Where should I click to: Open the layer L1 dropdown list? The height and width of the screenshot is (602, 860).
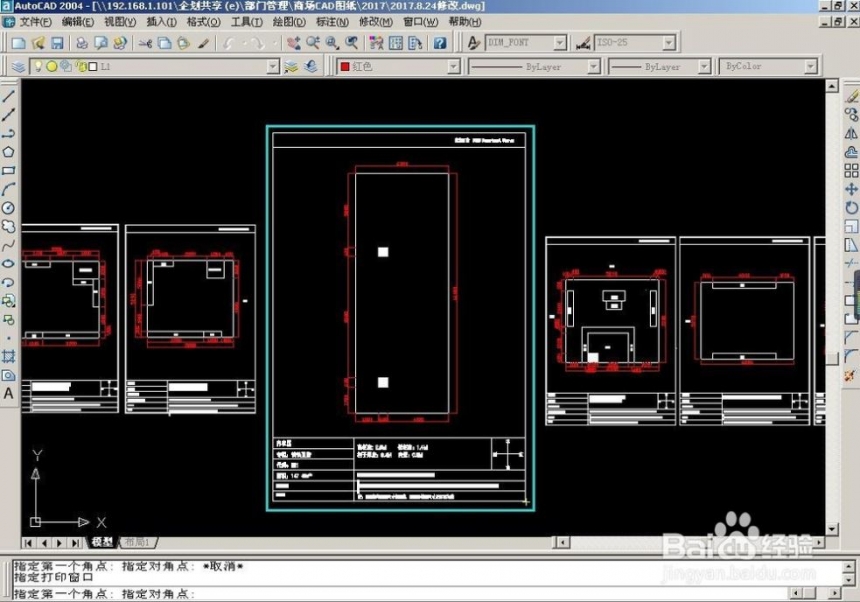pyautogui.click(x=273, y=67)
